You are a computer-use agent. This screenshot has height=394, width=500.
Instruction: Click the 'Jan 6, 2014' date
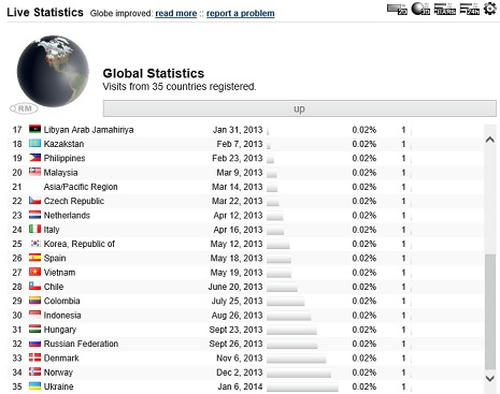tap(240, 387)
